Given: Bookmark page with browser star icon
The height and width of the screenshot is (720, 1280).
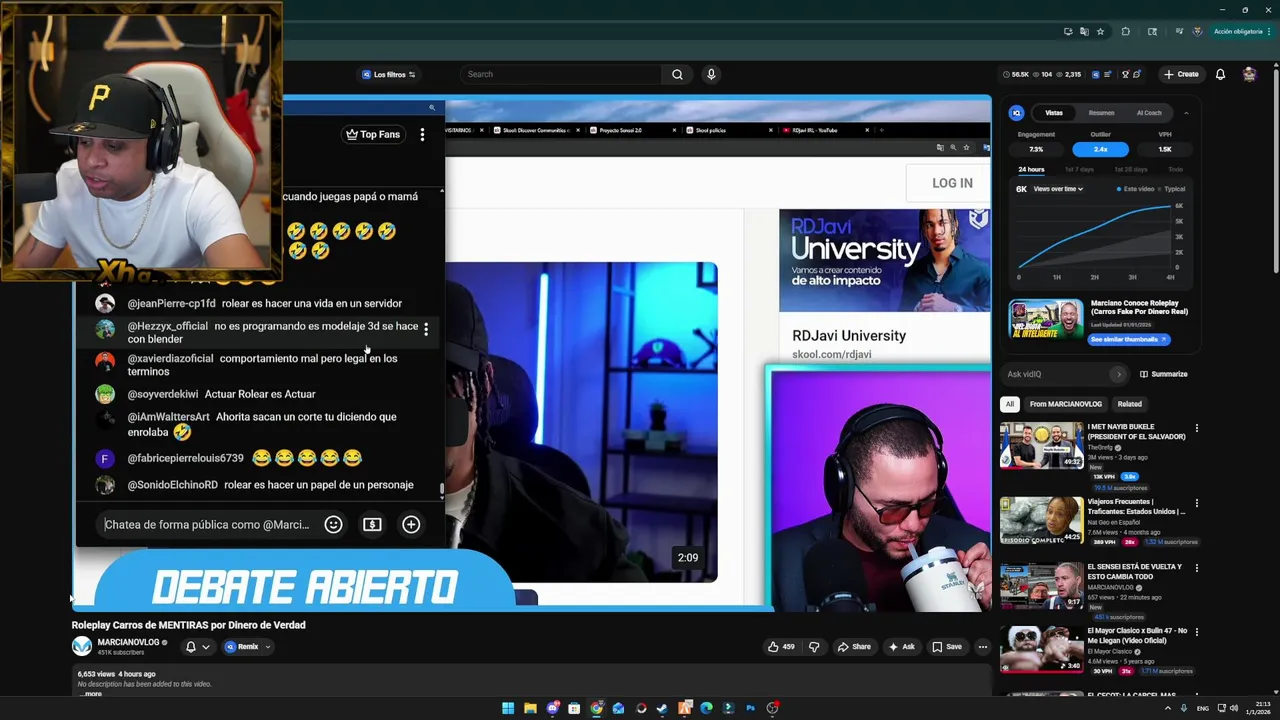Looking at the screenshot, I should pos(1100,31).
